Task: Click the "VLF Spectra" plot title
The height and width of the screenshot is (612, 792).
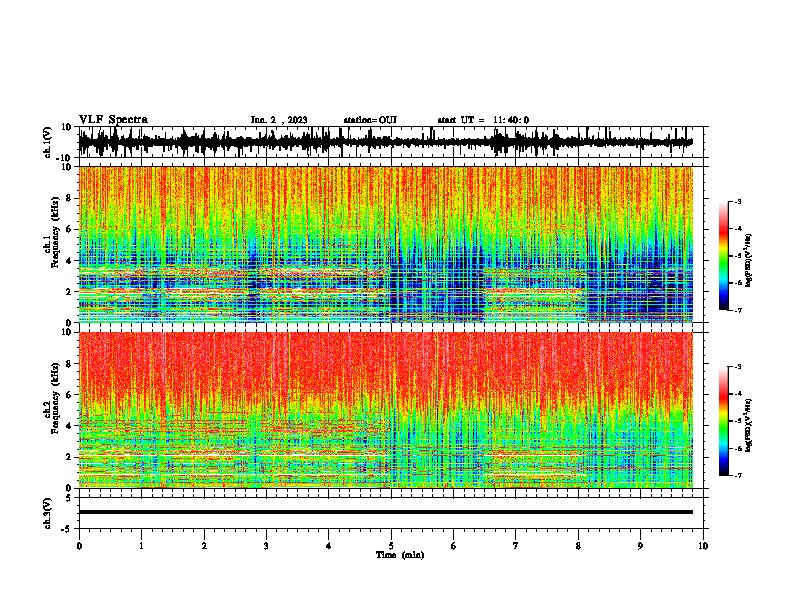Action: (x=113, y=120)
